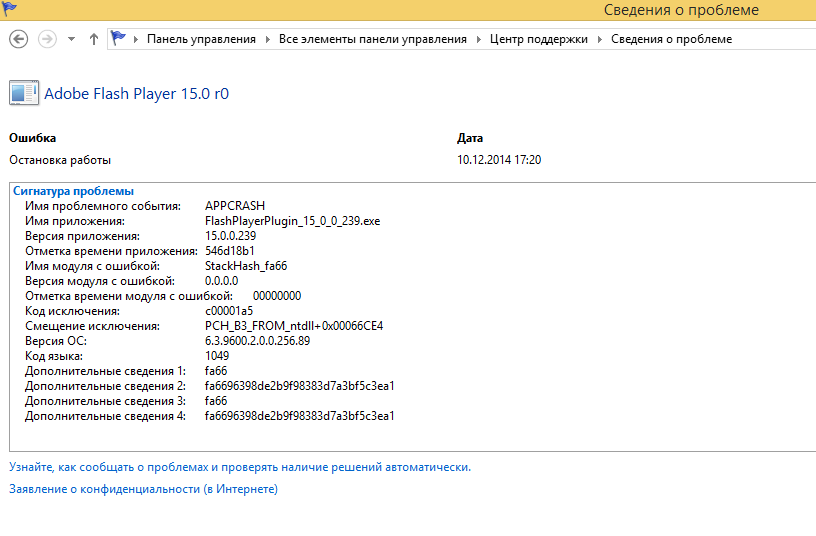Click the Смещение исключения label
Screen dimensions: 816x536
(x=93, y=326)
